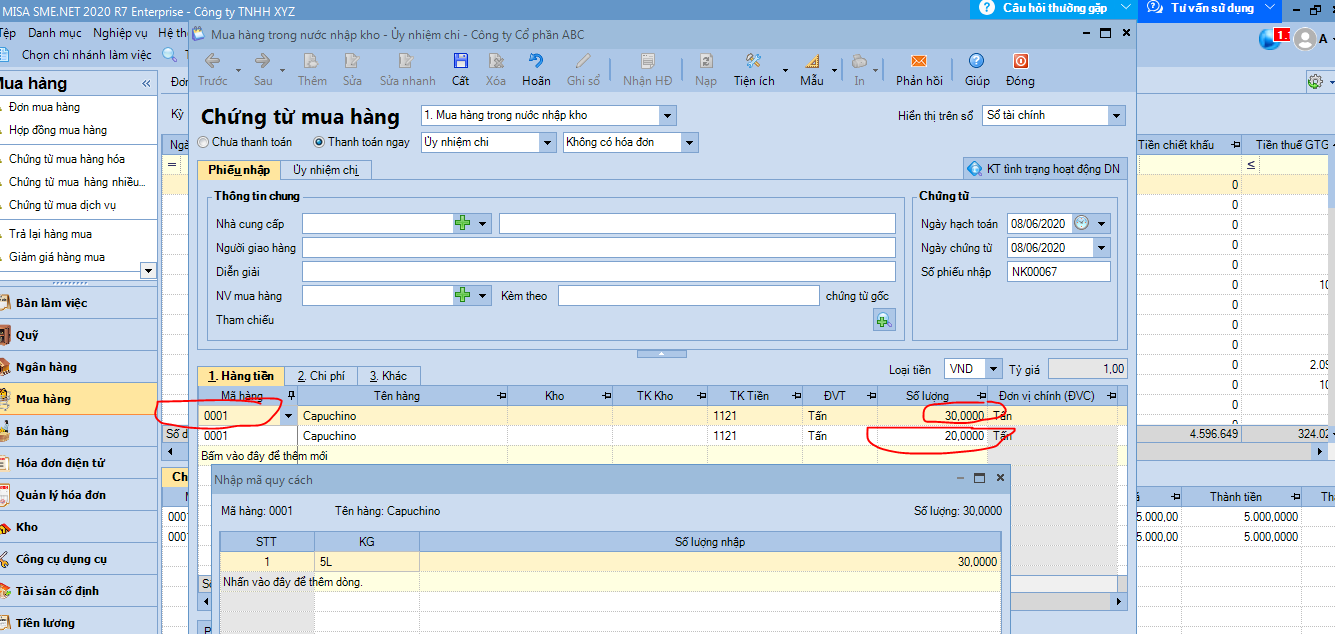Switch to the Ủy nhiệm chi tab
This screenshot has width=1335, height=634.
point(326,170)
